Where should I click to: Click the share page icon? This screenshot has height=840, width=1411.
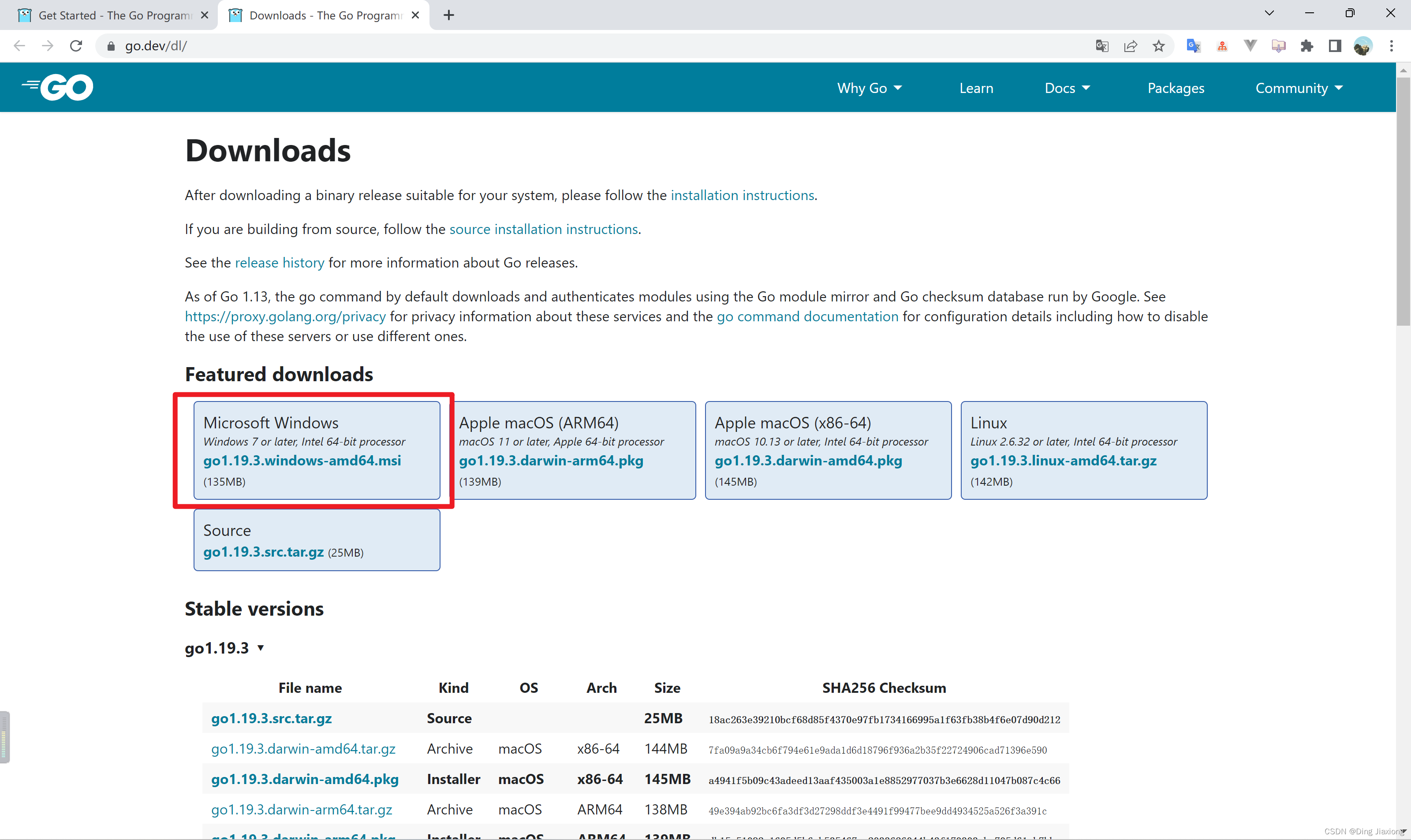tap(1130, 46)
